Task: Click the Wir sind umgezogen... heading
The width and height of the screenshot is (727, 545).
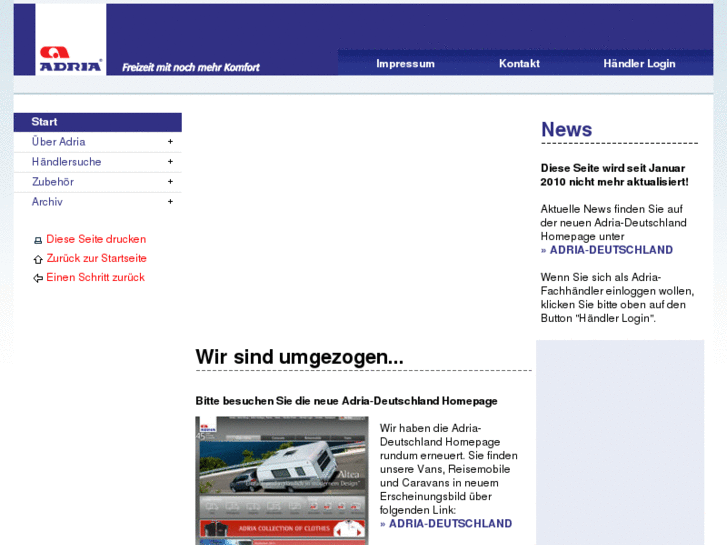Action: [300, 357]
